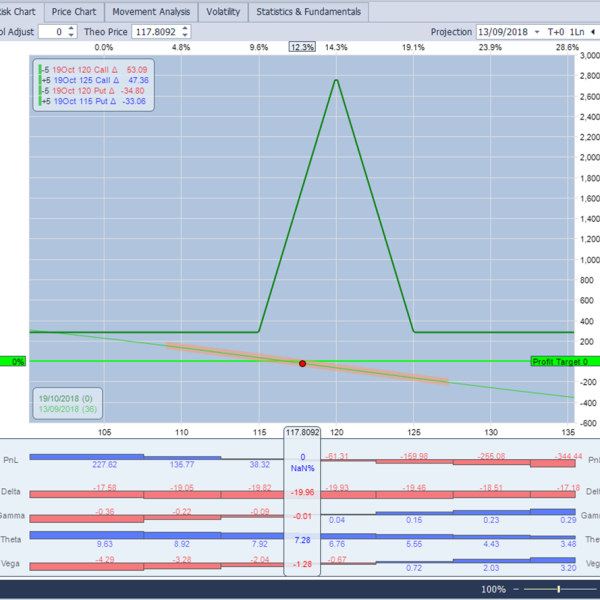The image size is (600, 600).
Task: Select the Volatility tab
Action: [222, 12]
